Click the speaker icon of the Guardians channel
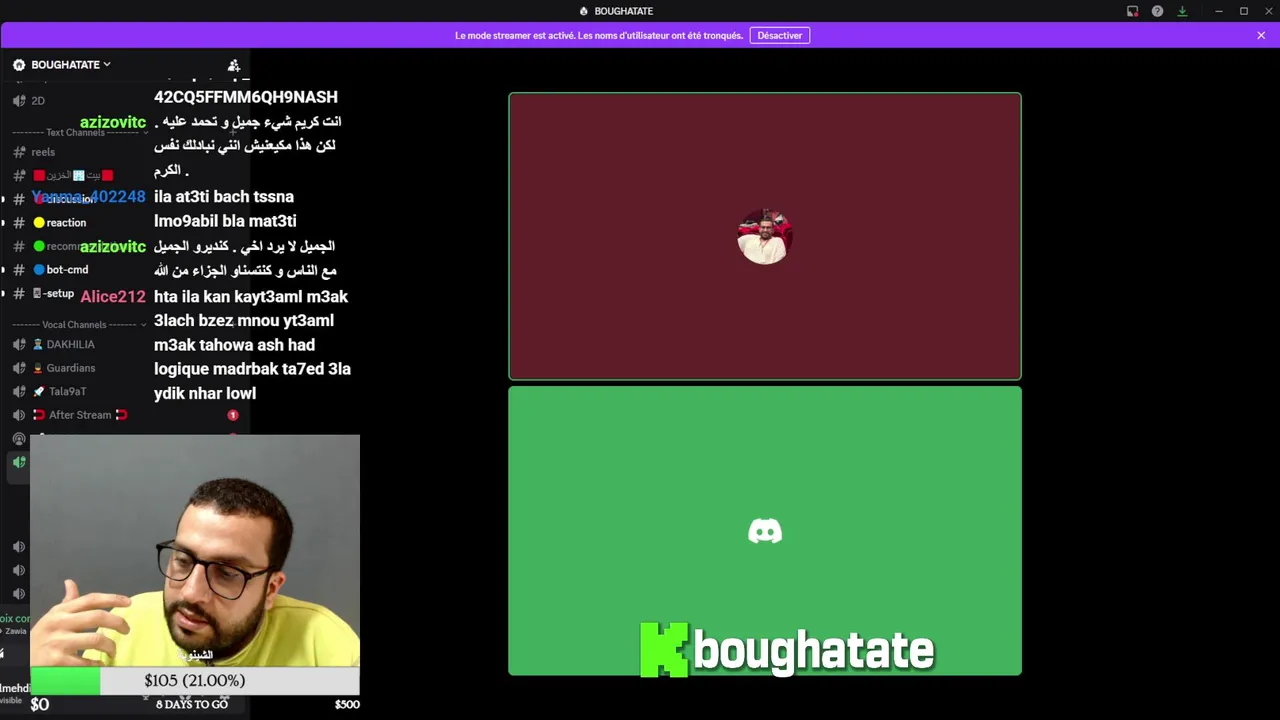 [19, 368]
